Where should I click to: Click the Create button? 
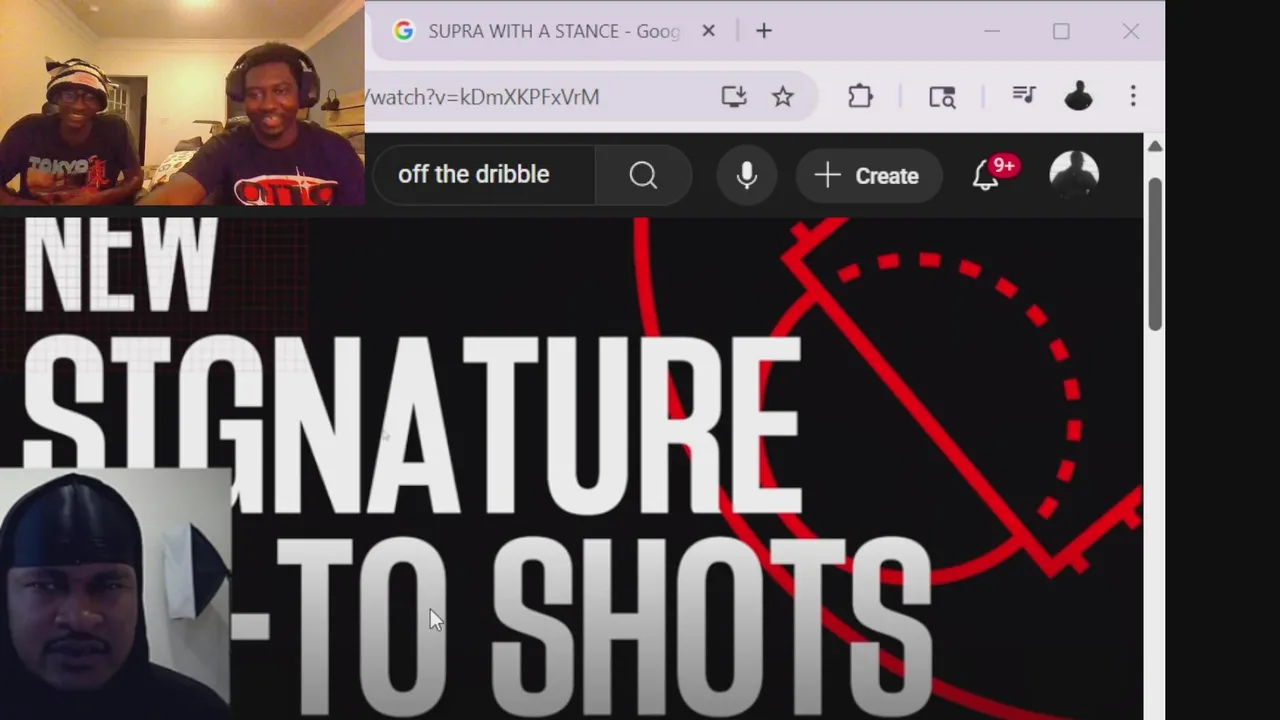868,176
